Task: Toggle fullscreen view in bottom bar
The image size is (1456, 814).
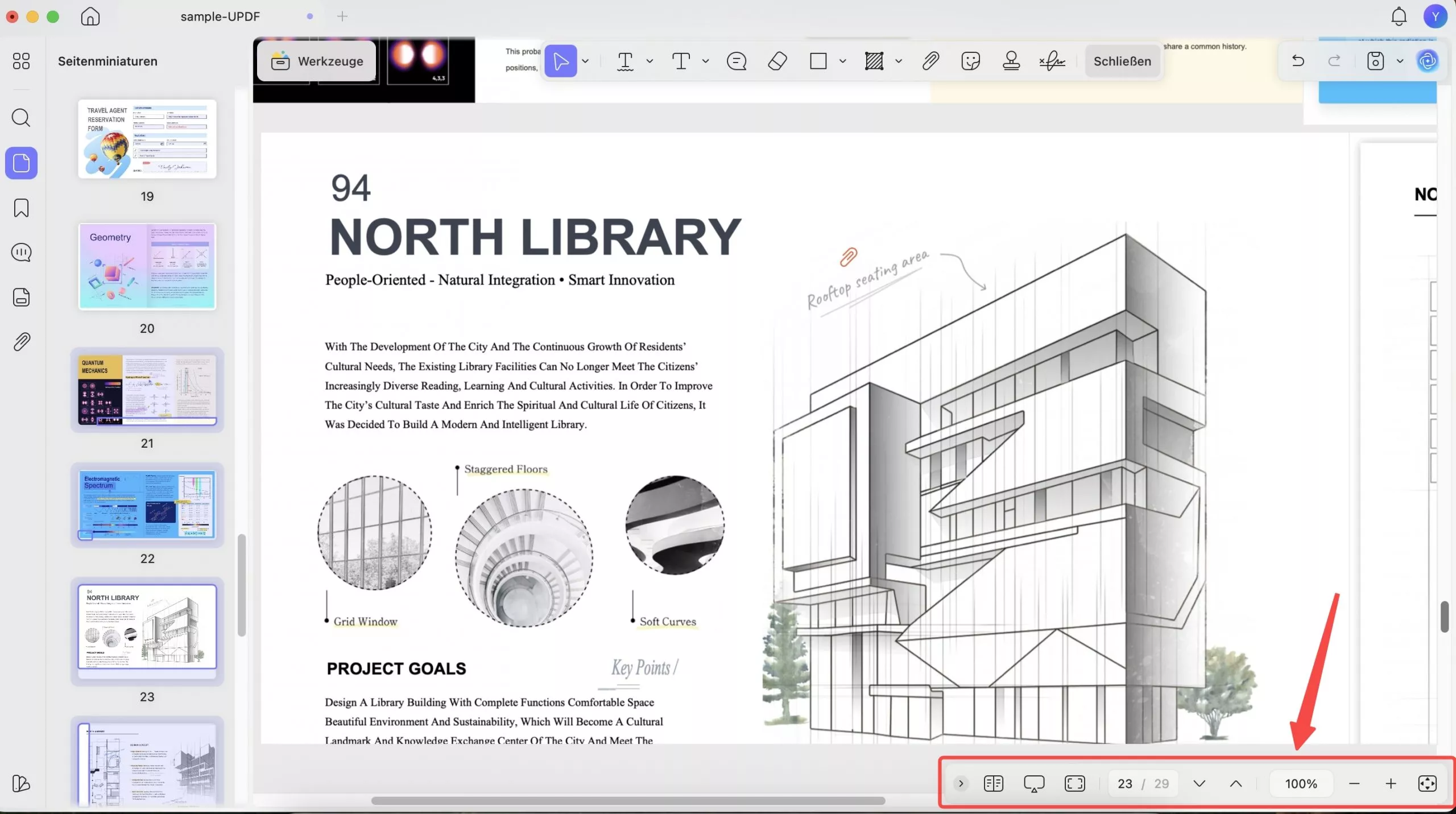Action: click(1075, 783)
